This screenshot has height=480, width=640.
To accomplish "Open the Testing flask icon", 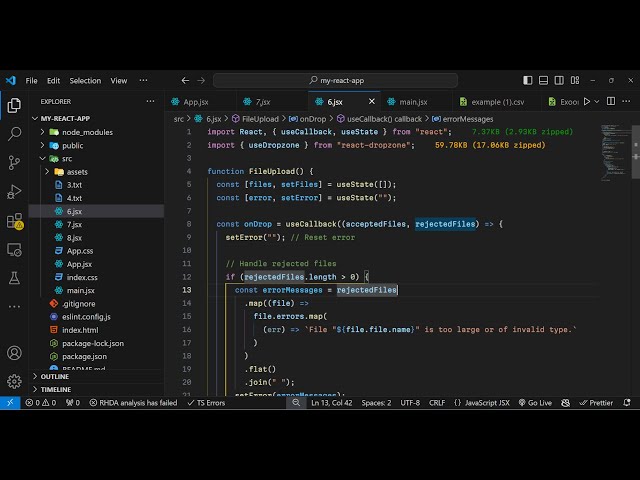I will pyautogui.click(x=14, y=277).
